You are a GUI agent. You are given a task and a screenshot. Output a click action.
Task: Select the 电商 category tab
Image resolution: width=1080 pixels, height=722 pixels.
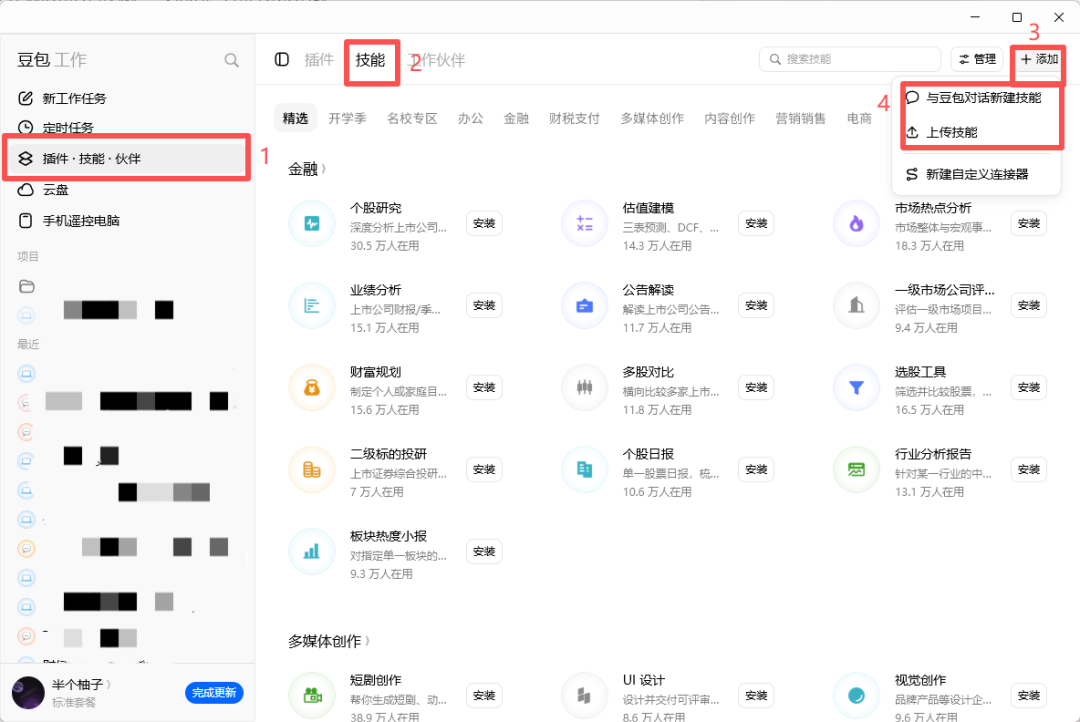(x=859, y=118)
